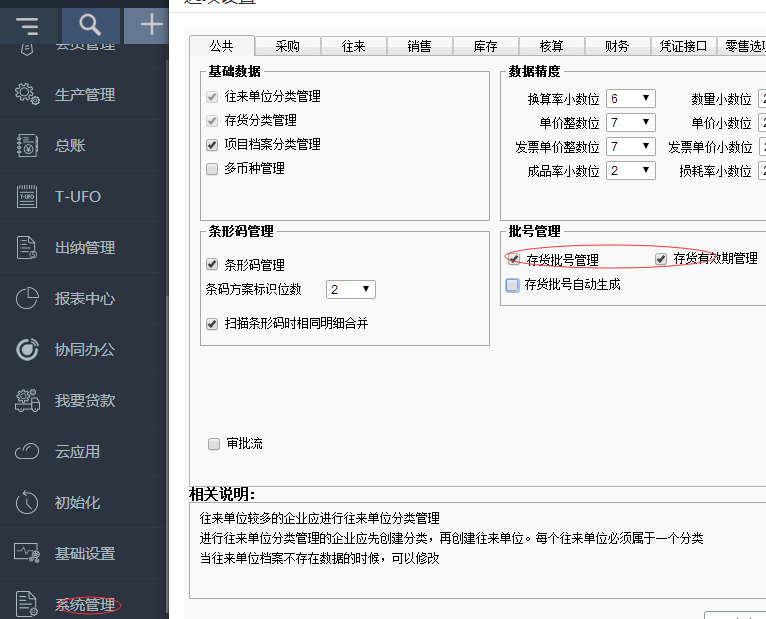Check the 审批流 checkbox
This screenshot has width=766, height=619.
click(x=213, y=444)
